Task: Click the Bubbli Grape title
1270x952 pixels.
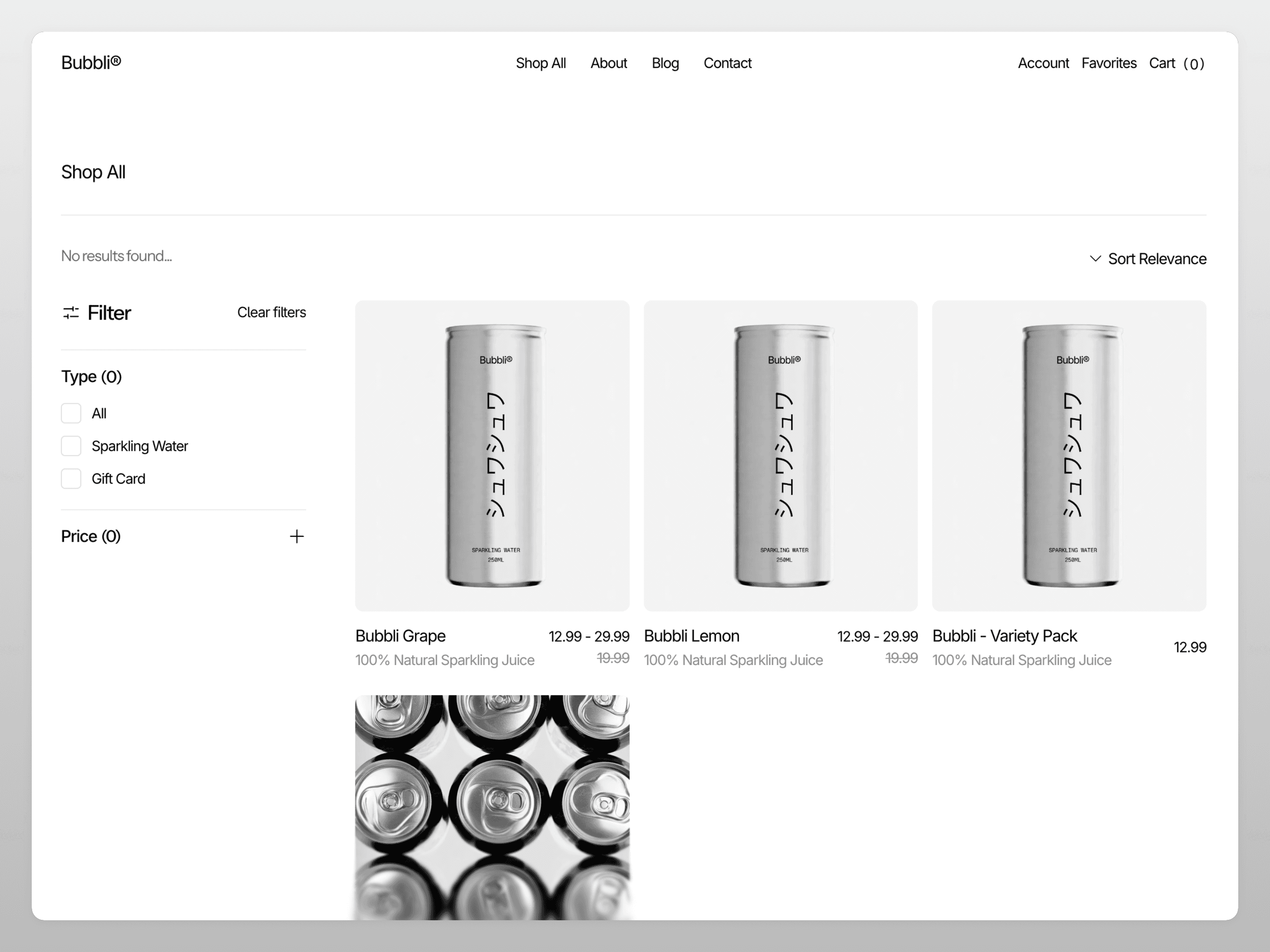Action: pyautogui.click(x=400, y=636)
